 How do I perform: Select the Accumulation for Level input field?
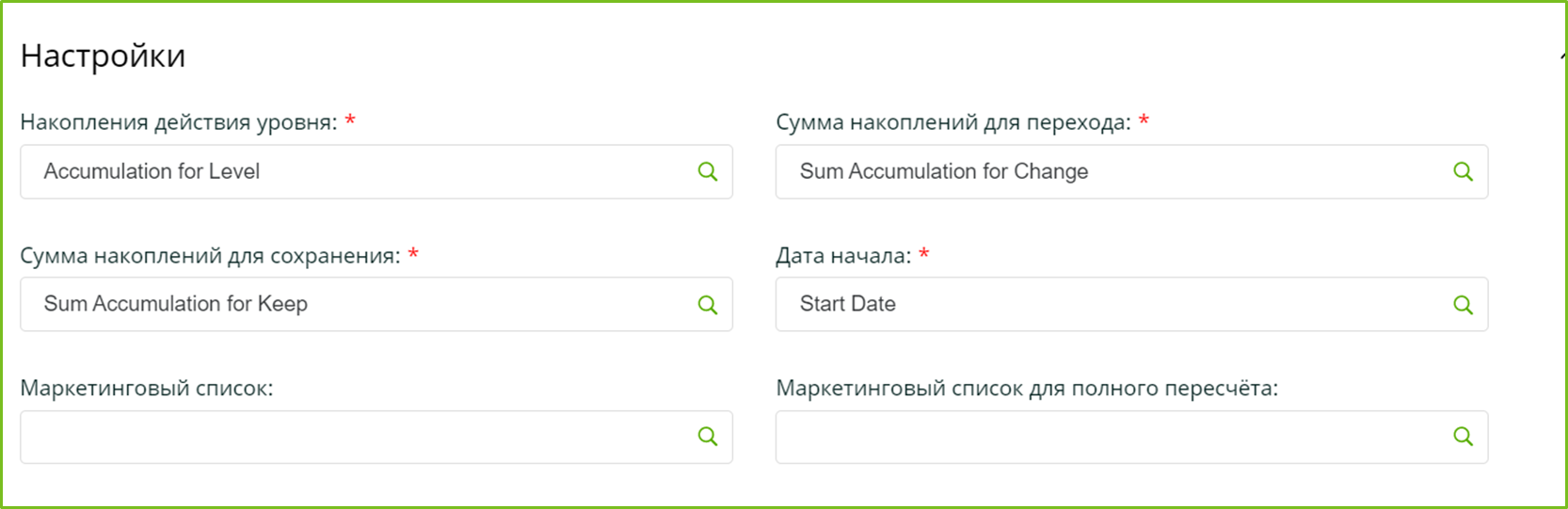tap(358, 172)
